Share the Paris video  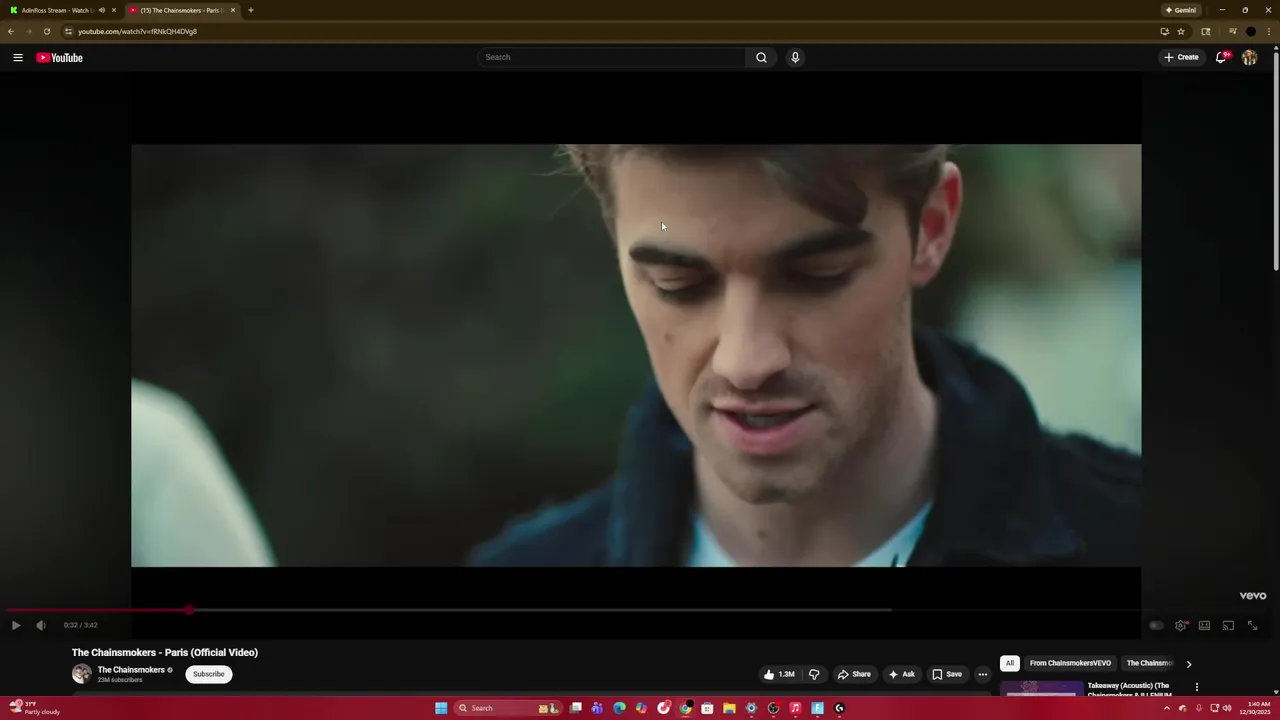tap(854, 674)
